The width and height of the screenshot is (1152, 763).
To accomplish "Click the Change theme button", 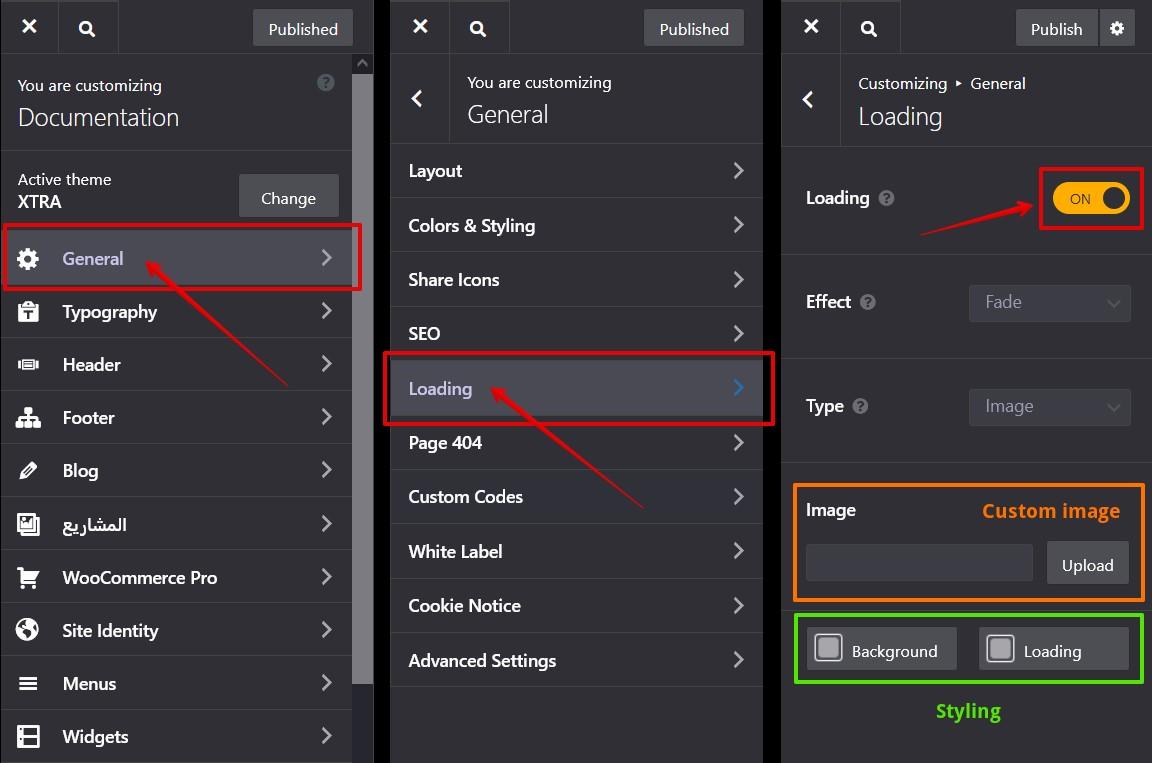I will 288,198.
